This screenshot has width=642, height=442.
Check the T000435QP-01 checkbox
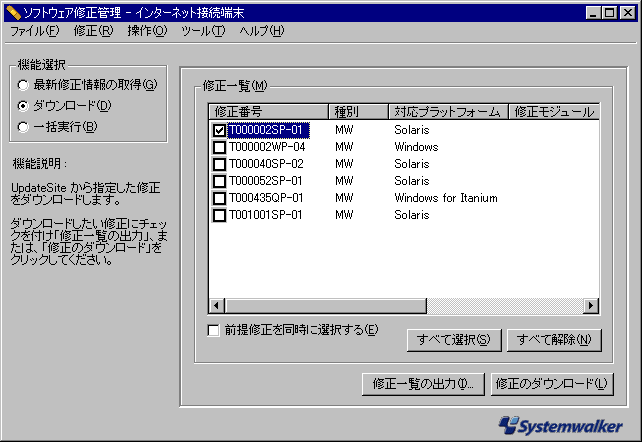219,198
